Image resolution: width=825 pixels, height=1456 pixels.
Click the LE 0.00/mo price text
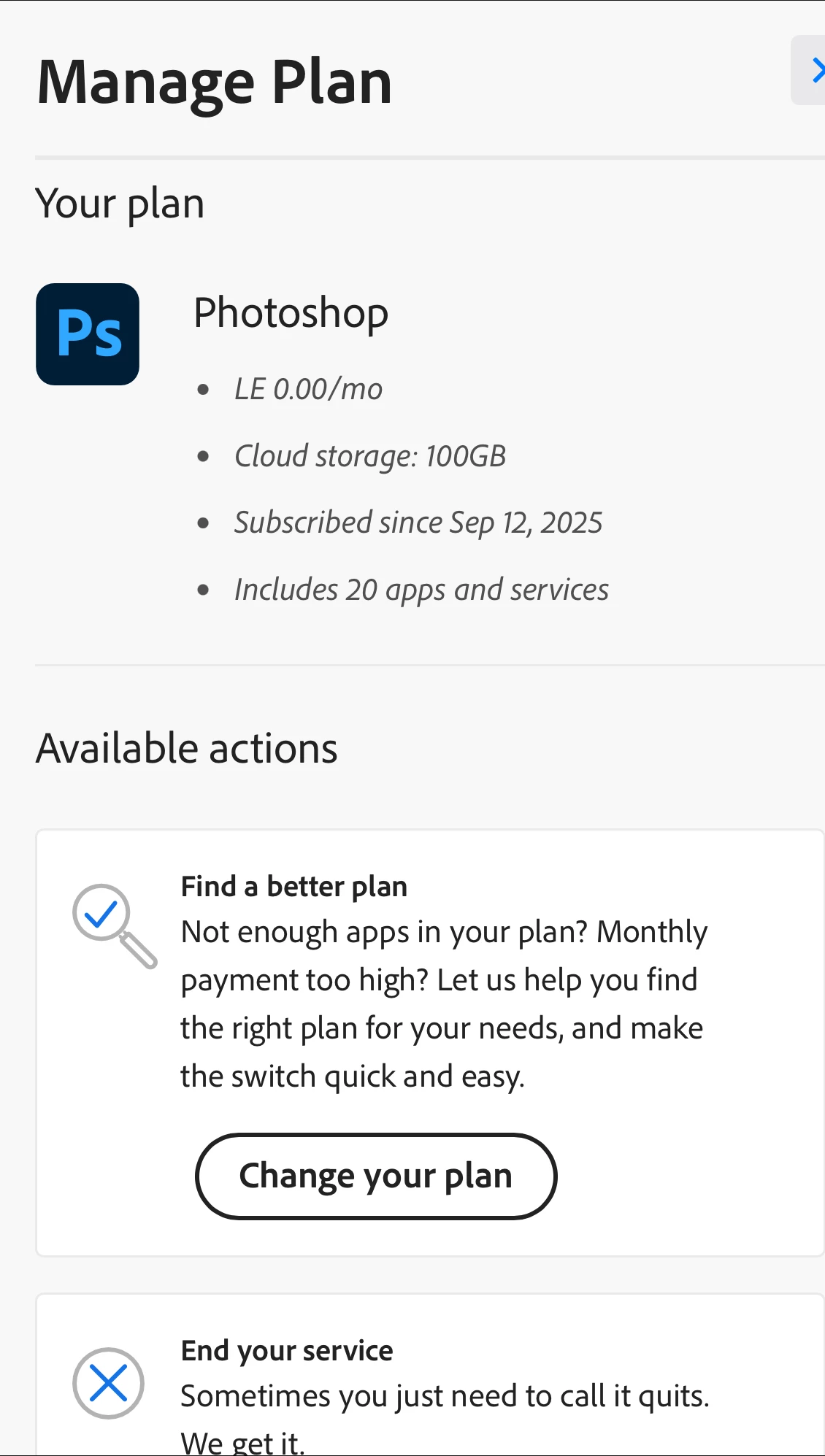(308, 390)
